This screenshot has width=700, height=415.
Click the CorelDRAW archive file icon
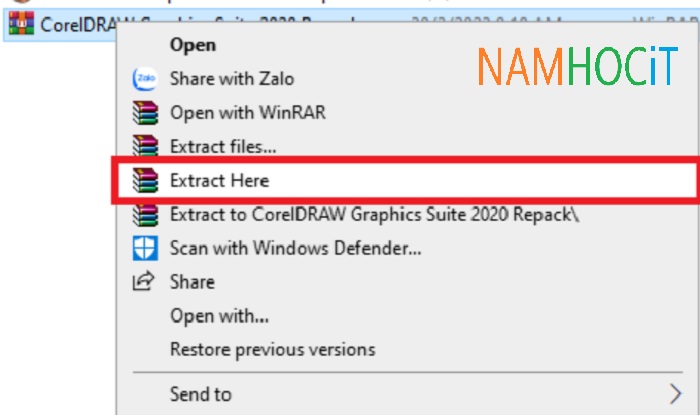[x=21, y=23]
